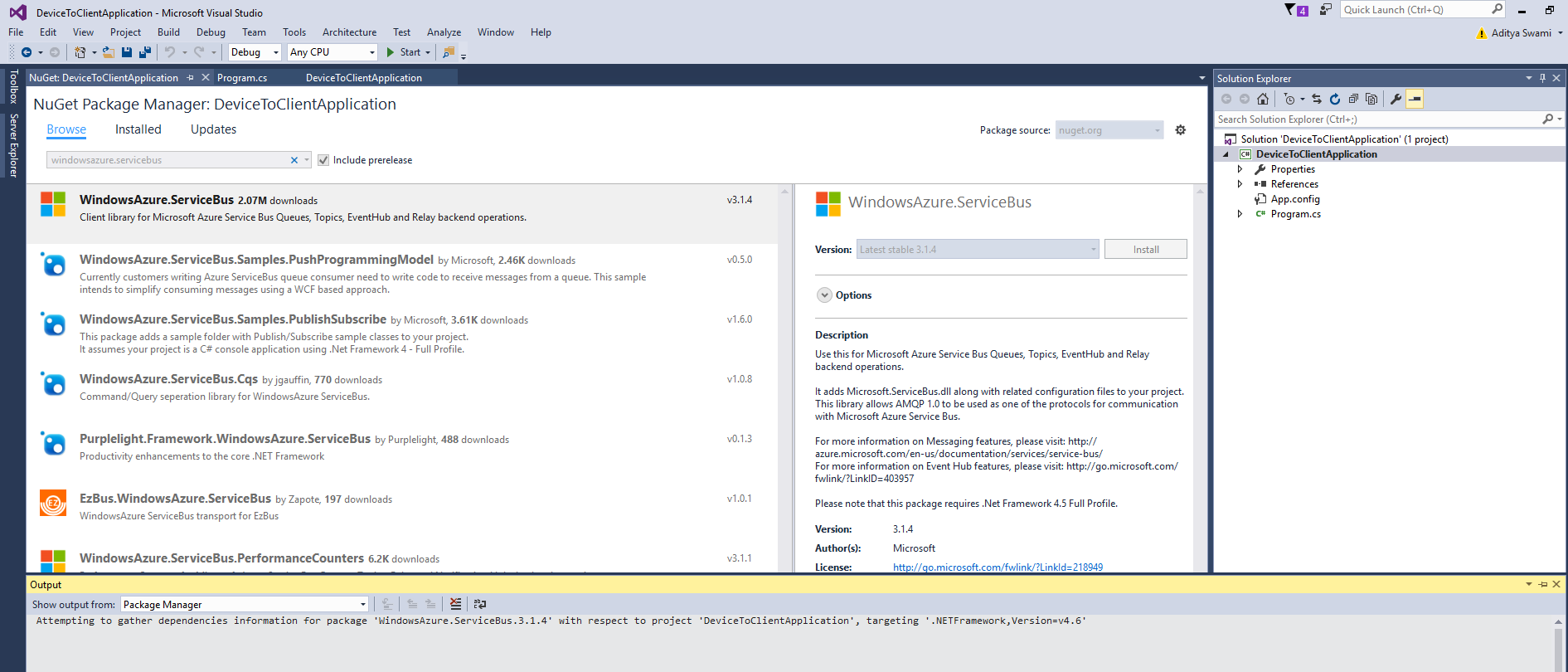Screen dimensions: 1568x672
Task: Switch to the Installed tab
Action: click(138, 129)
